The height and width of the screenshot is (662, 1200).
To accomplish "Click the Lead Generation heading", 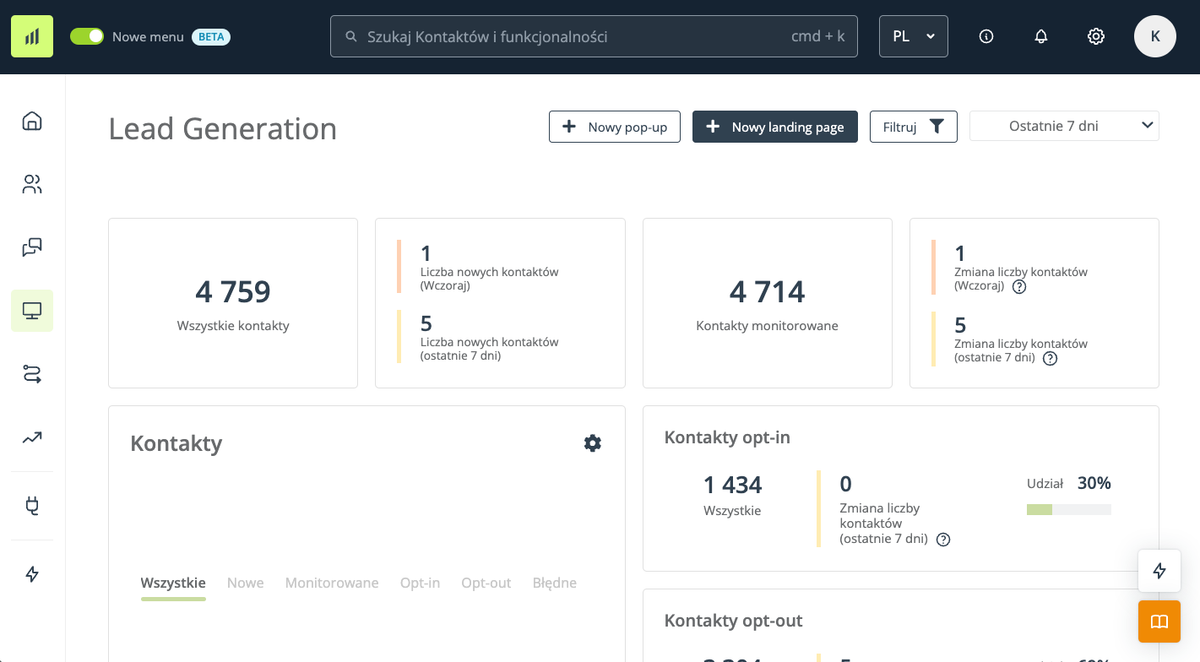I will tap(223, 129).
